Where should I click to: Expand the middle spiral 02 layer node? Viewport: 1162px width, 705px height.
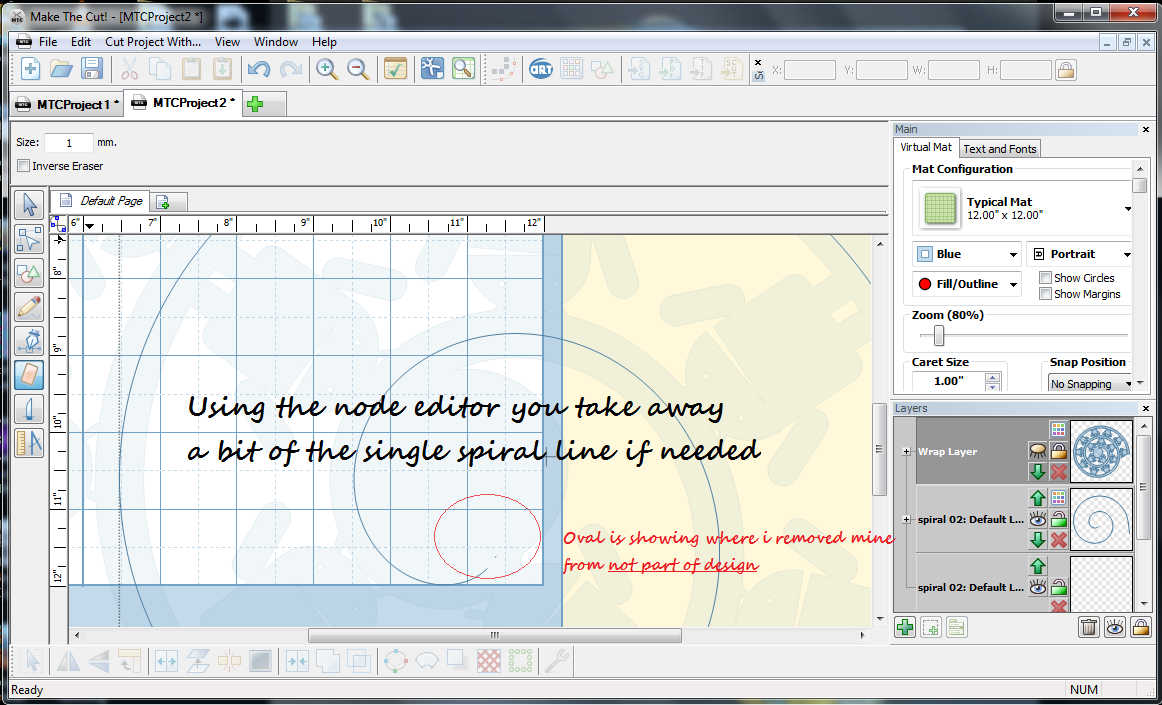(x=906, y=520)
